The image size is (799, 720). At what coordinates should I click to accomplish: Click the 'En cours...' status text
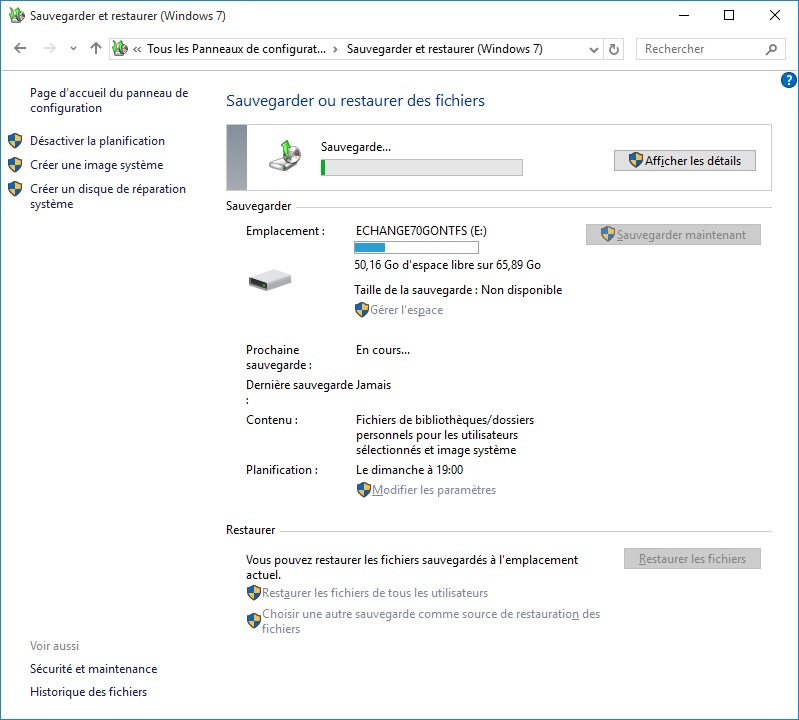383,350
